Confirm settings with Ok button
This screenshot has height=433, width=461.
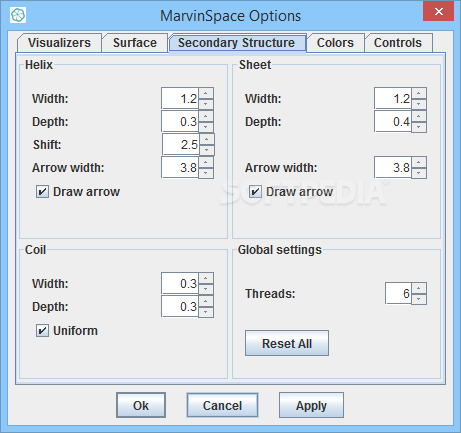(x=141, y=405)
